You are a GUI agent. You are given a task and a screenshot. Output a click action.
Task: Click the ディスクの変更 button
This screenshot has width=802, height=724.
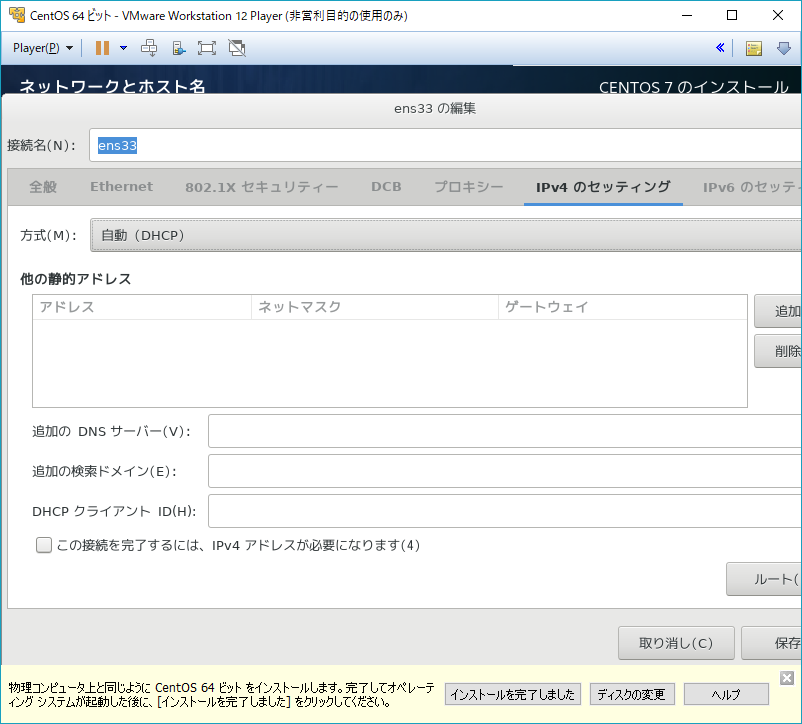632,694
